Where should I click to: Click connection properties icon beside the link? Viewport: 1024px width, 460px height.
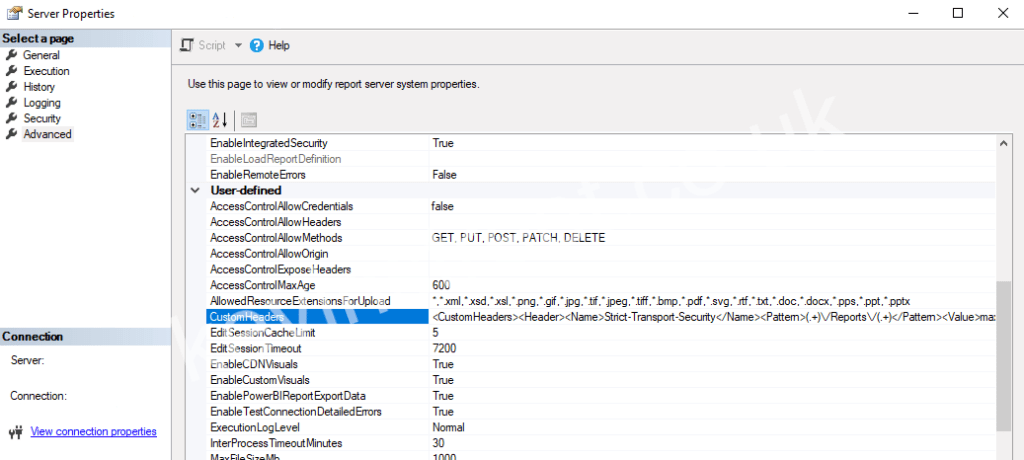click(16, 431)
